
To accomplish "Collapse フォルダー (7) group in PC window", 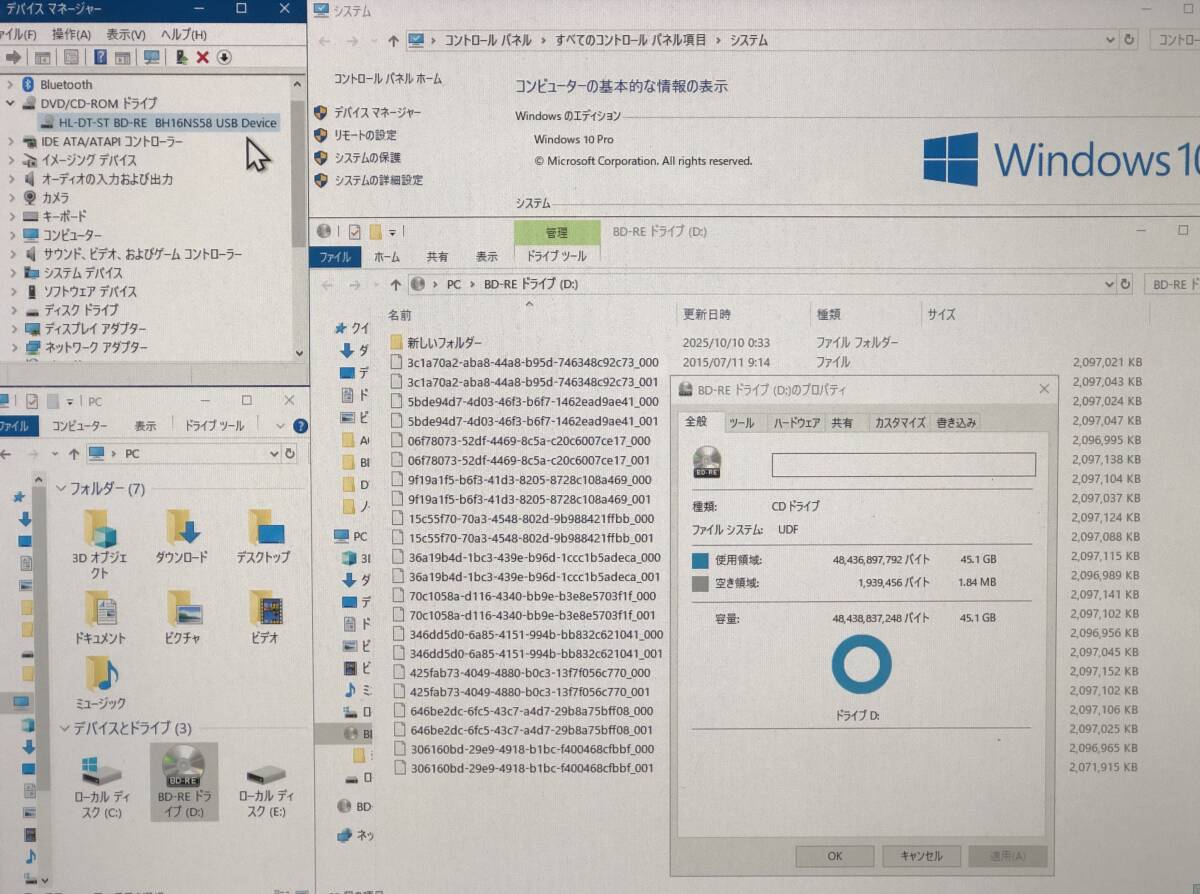I will tap(62, 489).
